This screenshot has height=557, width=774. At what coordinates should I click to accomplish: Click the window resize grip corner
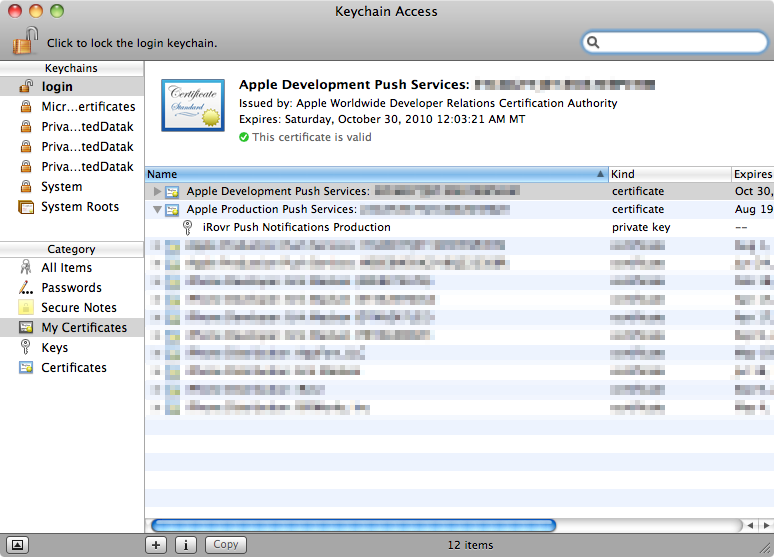pyautogui.click(x=766, y=548)
